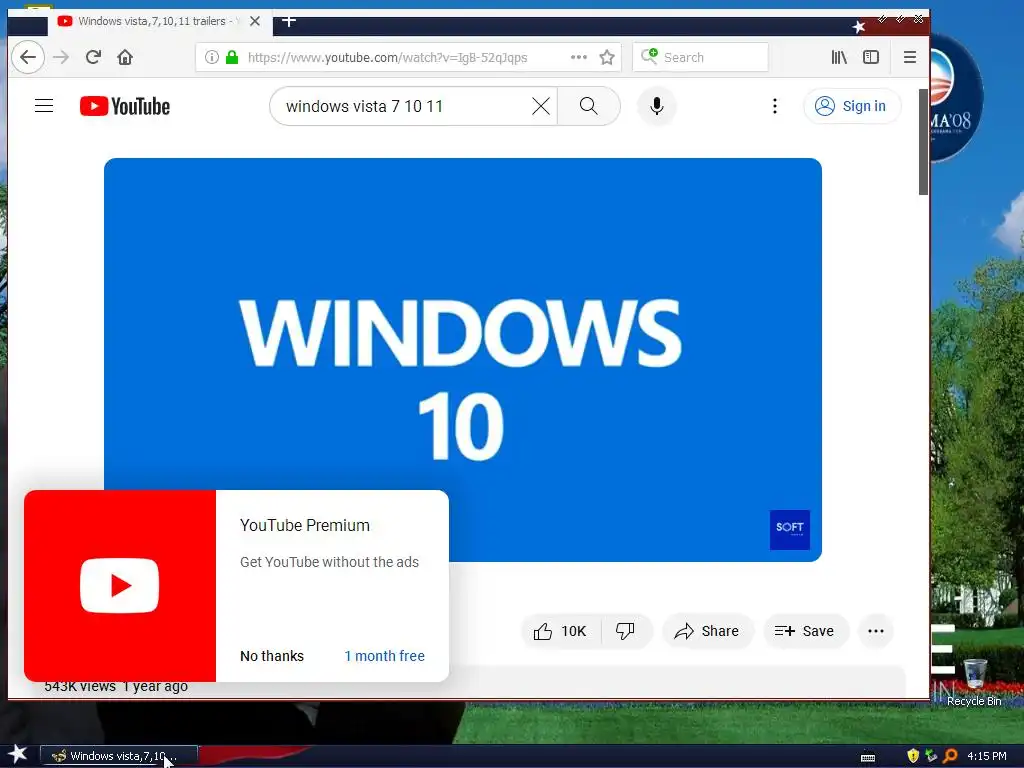This screenshot has width=1024, height=768.
Task: Click the page vertical scrollbar thumb
Action: click(923, 142)
